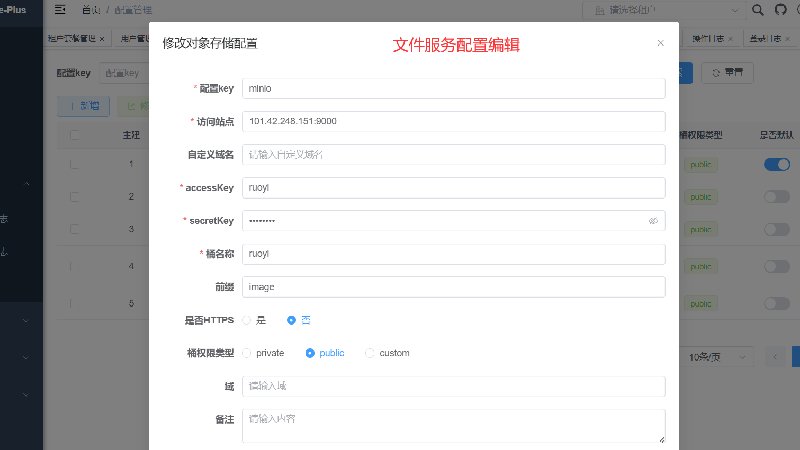Close the first tab in the tab strip
The width and height of the screenshot is (800, 450).
click(x=102, y=39)
